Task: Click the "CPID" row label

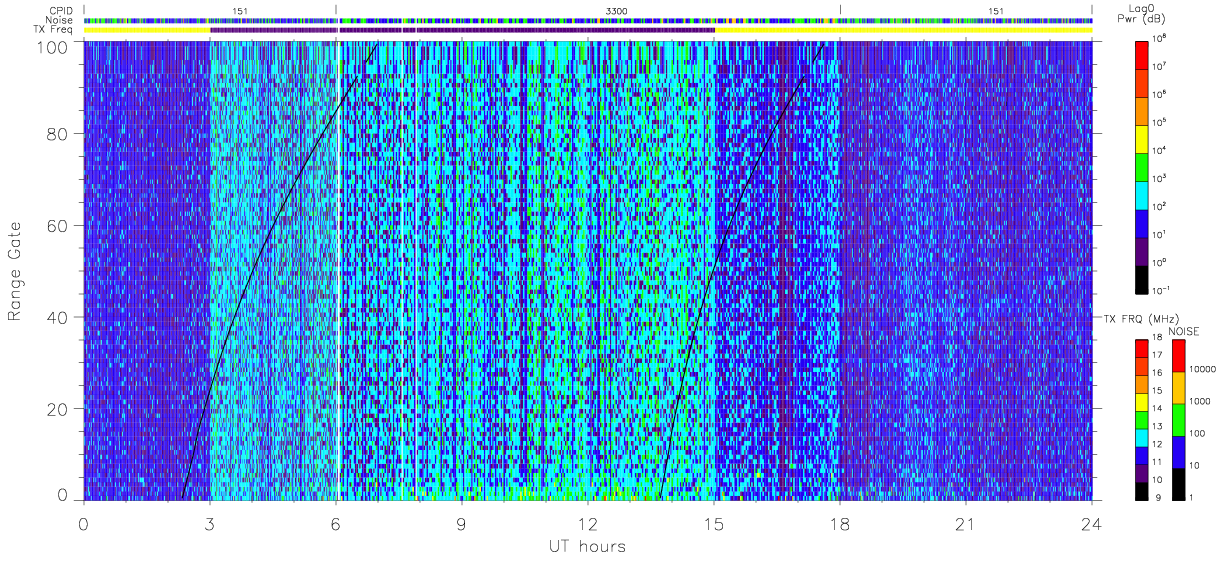Action: (62, 10)
